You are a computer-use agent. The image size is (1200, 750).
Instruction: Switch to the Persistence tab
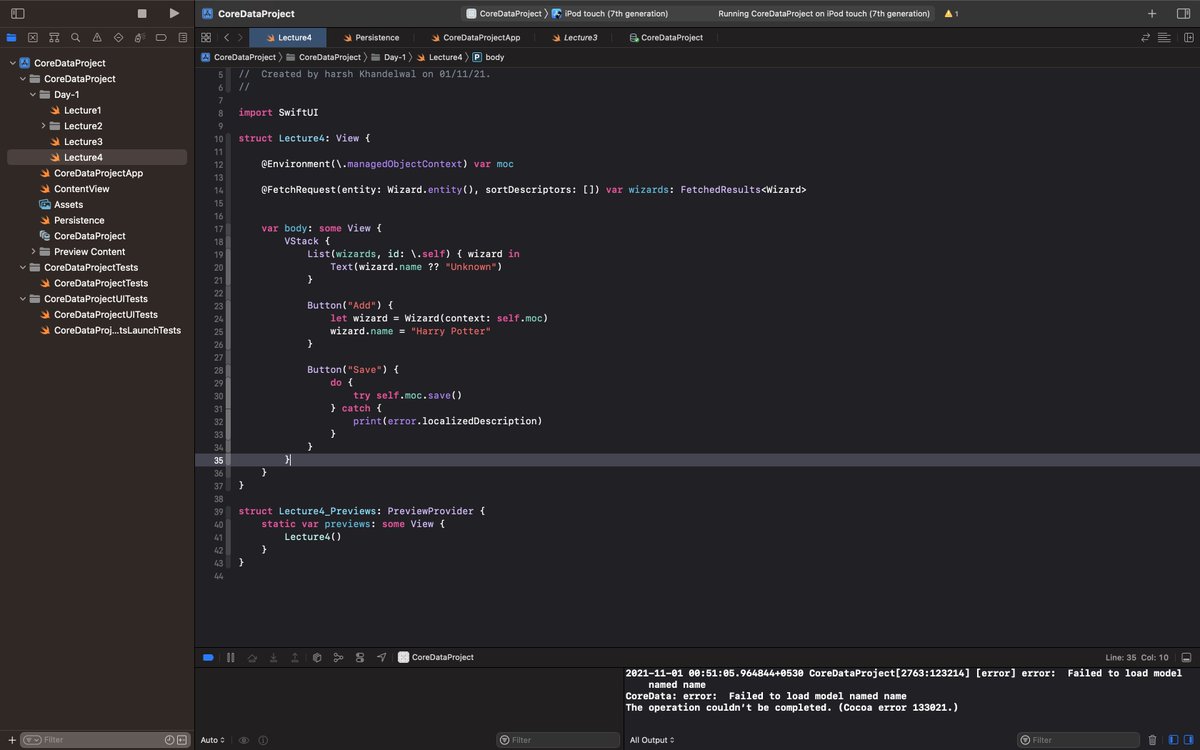(370, 38)
